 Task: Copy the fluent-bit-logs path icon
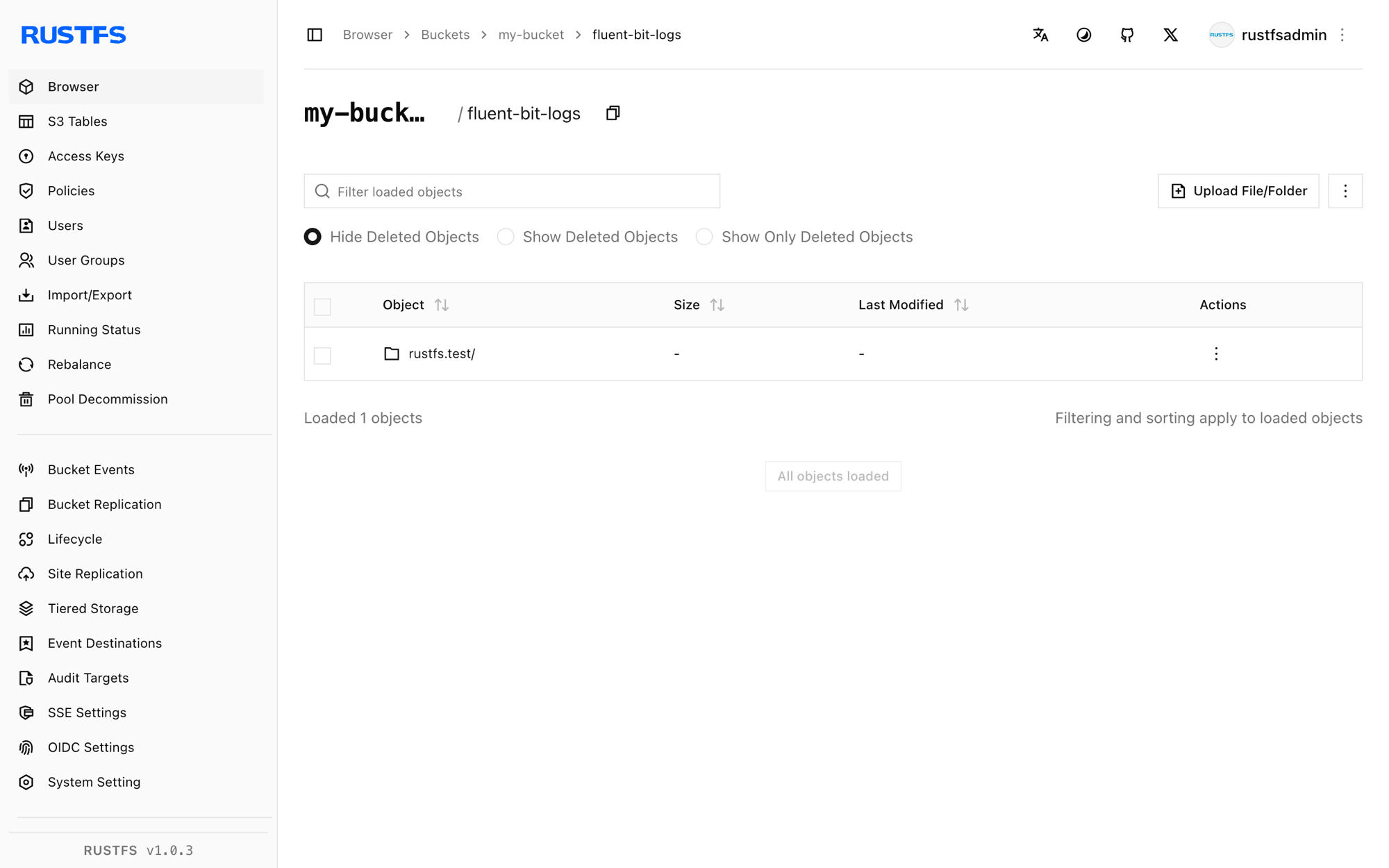(x=613, y=113)
